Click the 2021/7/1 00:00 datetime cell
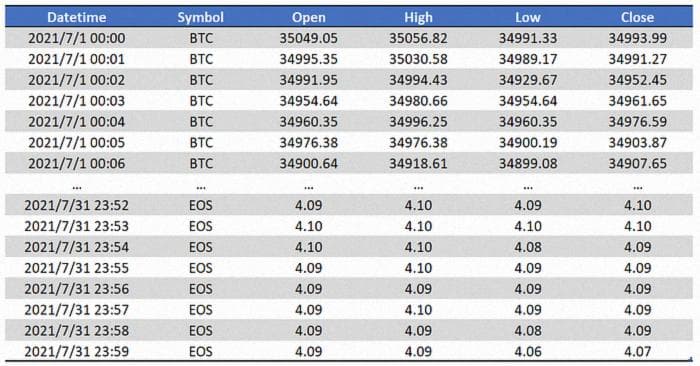This screenshot has width=700, height=366. coord(76,38)
